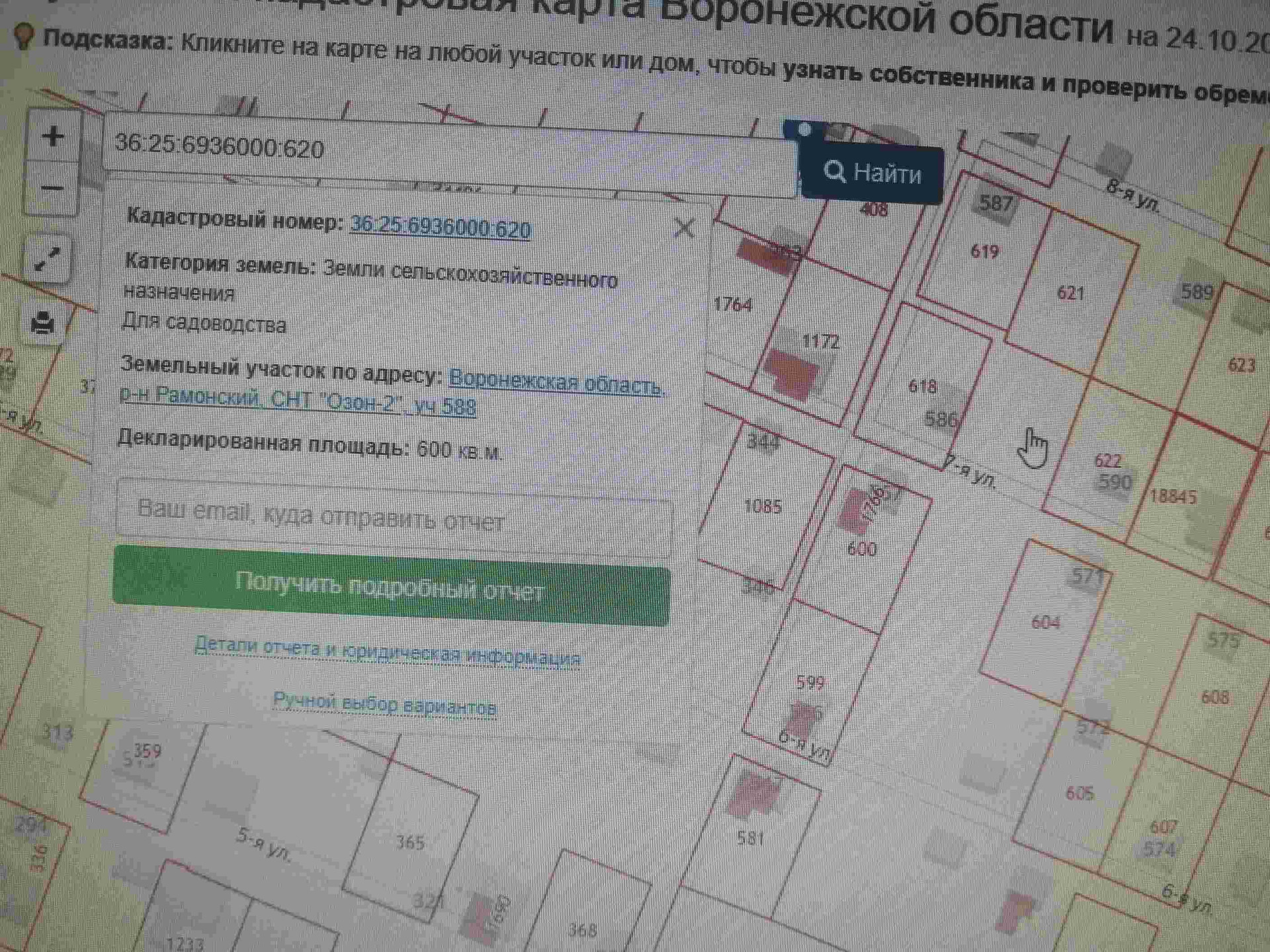Close the parcel info popup

click(684, 229)
